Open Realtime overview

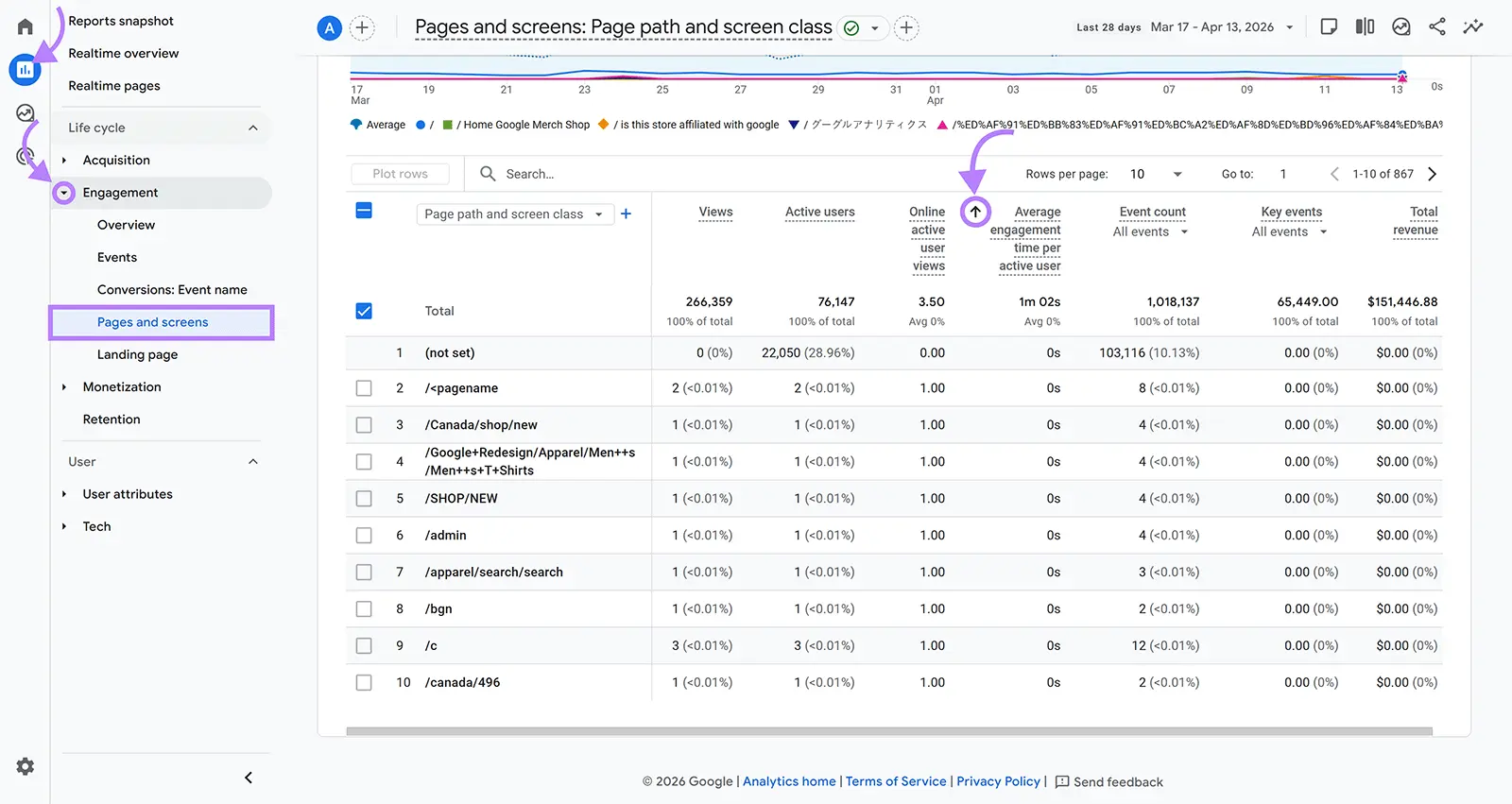pyautogui.click(x=124, y=54)
